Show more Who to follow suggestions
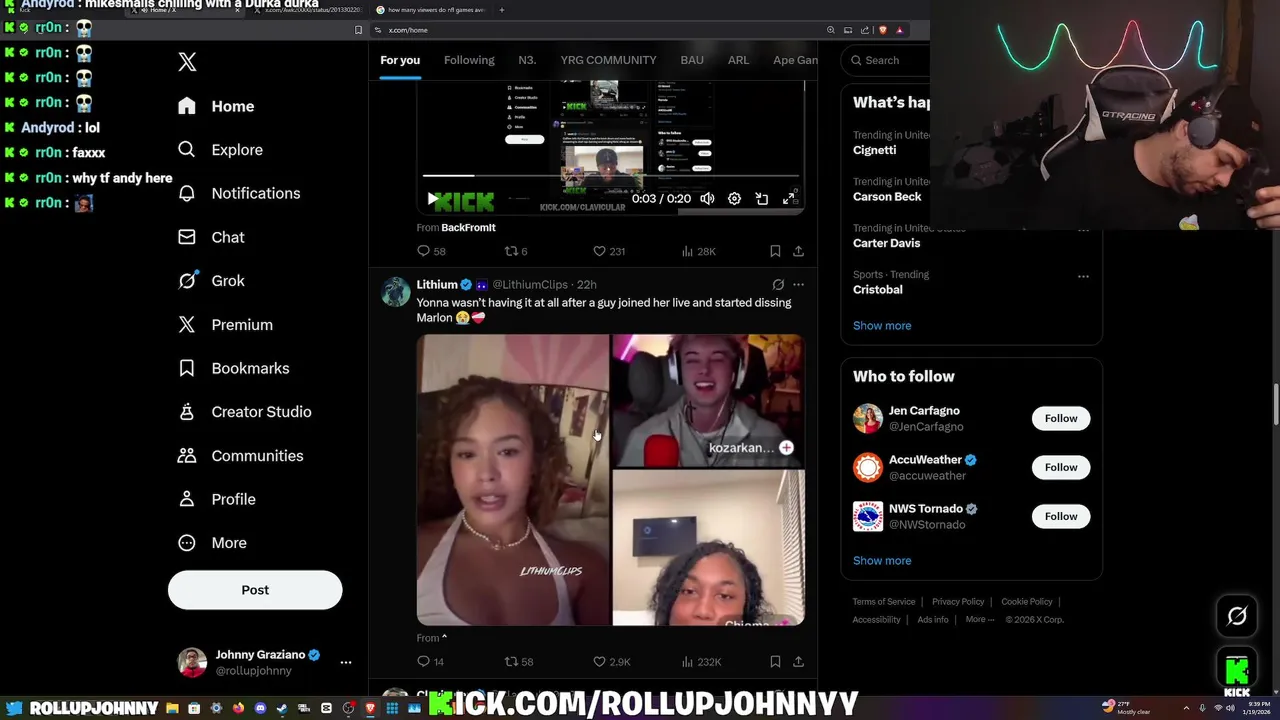The image size is (1280, 720). [882, 561]
